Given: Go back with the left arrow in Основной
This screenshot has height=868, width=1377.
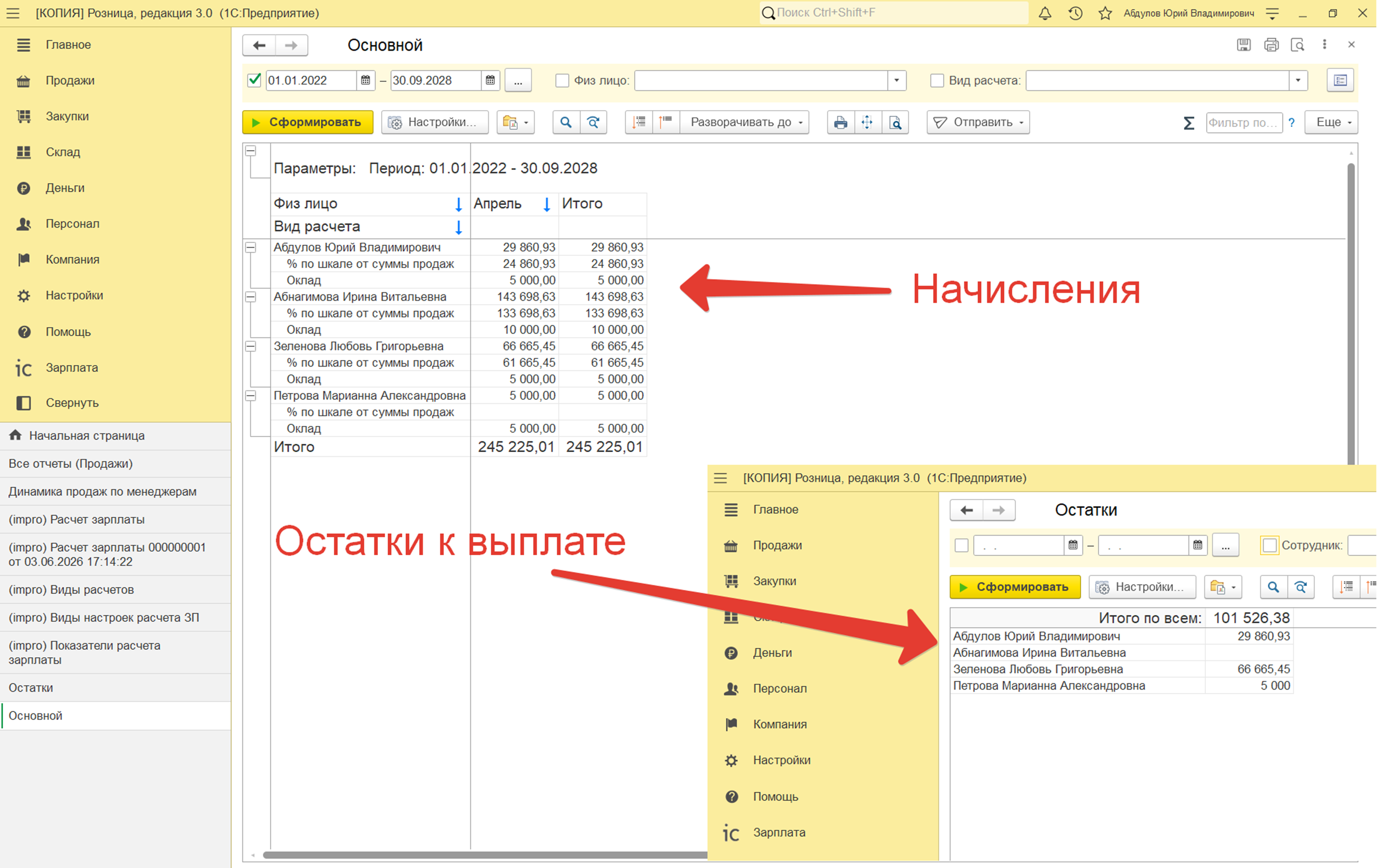Looking at the screenshot, I should coord(259,45).
